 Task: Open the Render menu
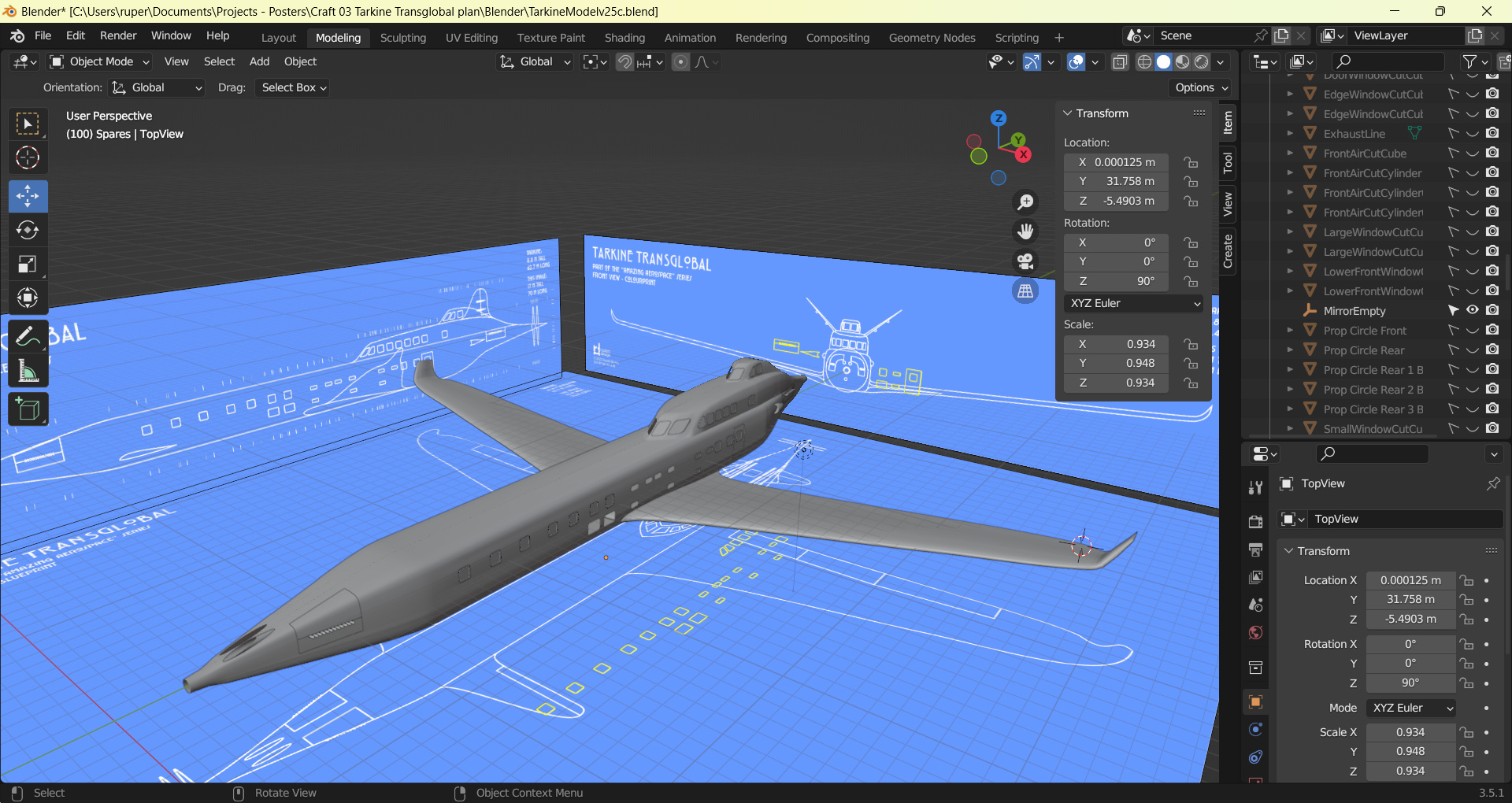coord(118,35)
